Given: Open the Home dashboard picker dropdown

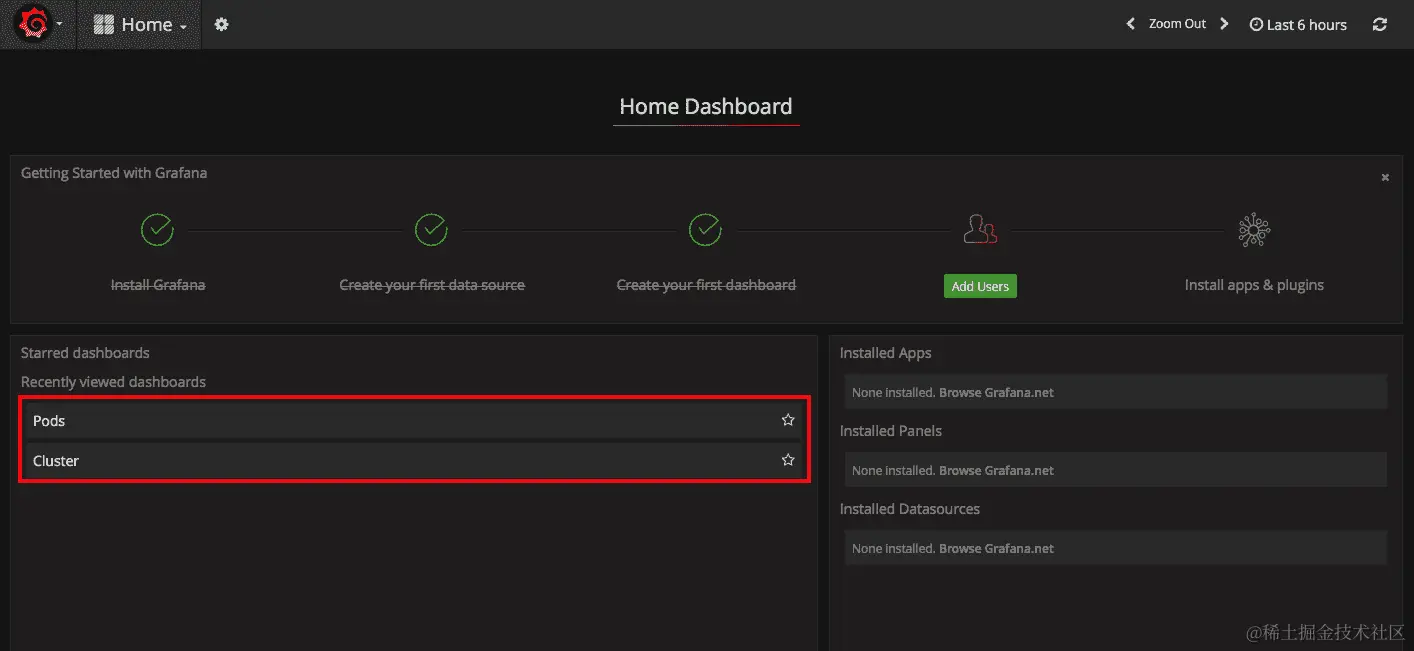Looking at the screenshot, I should tap(140, 25).
